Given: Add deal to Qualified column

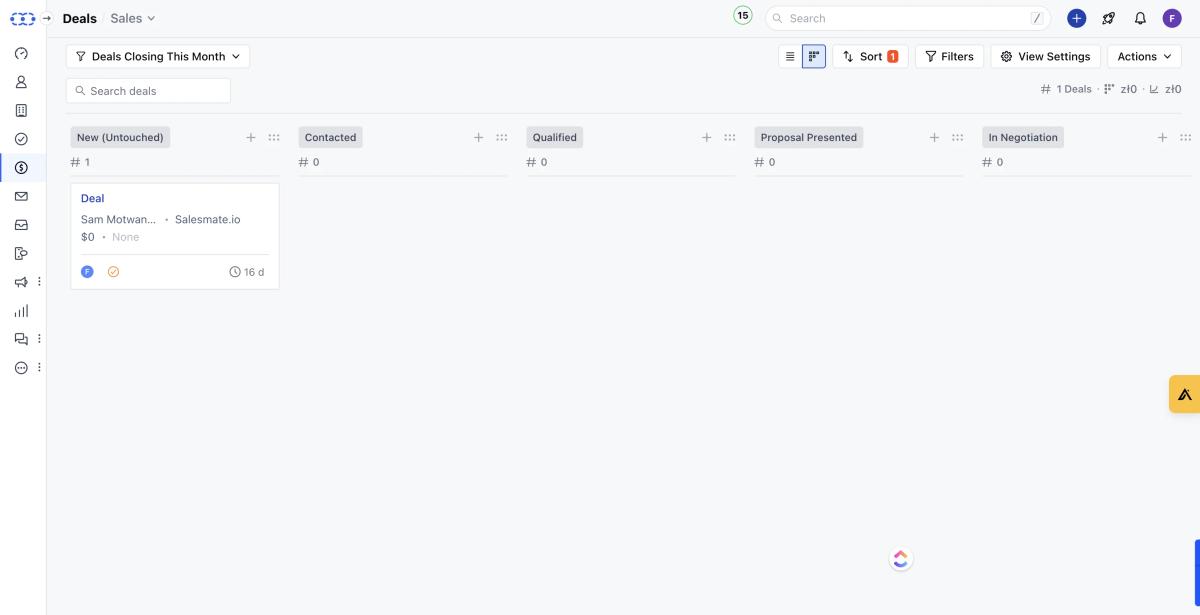Looking at the screenshot, I should coord(707,138).
